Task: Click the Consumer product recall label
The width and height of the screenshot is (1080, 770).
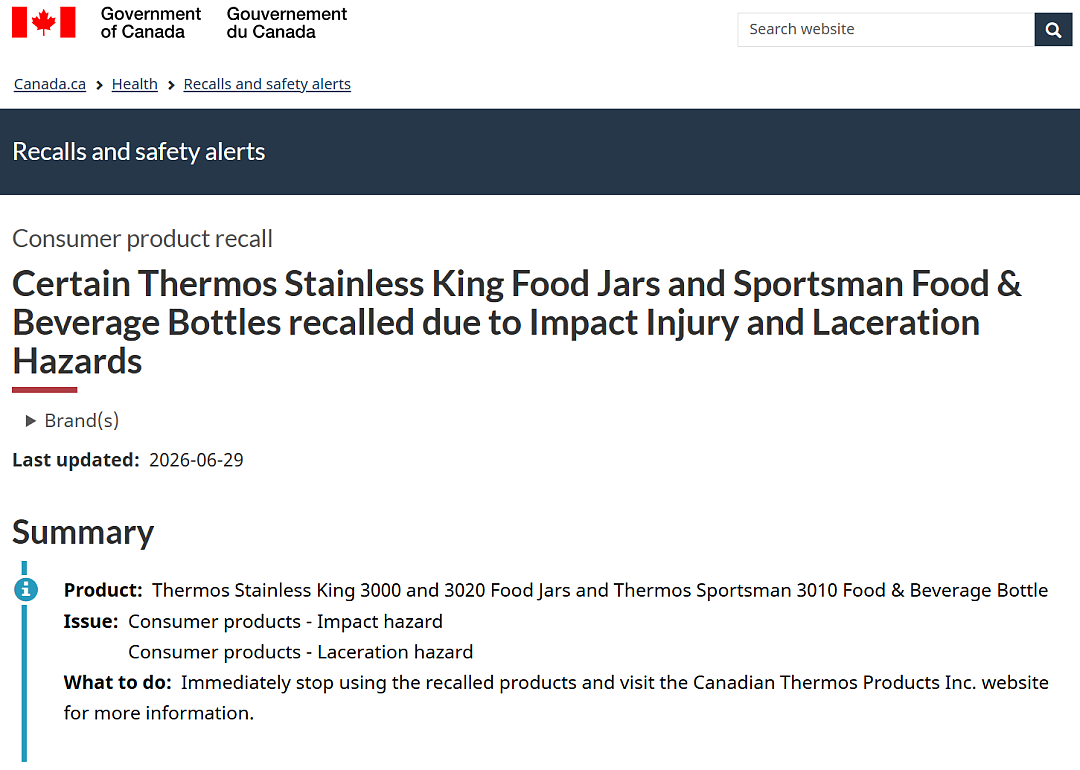Action: (x=143, y=239)
